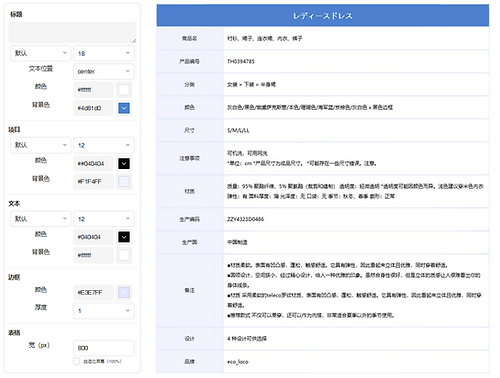This screenshot has width=500, height=378.
Task: Click the blue table header title
Action: (322, 16)
